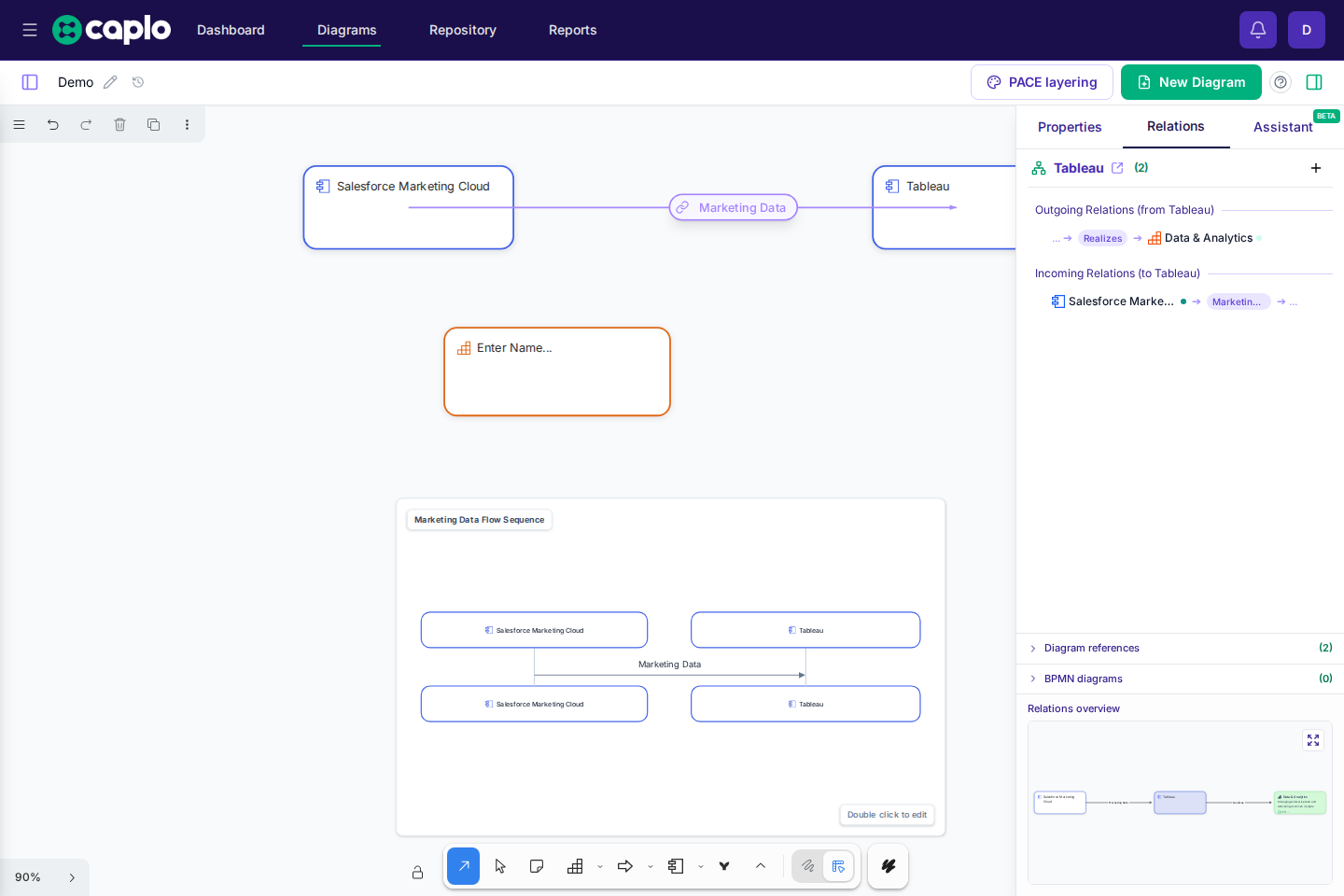
Task: Select the capability stairs shape tool
Action: [575, 866]
